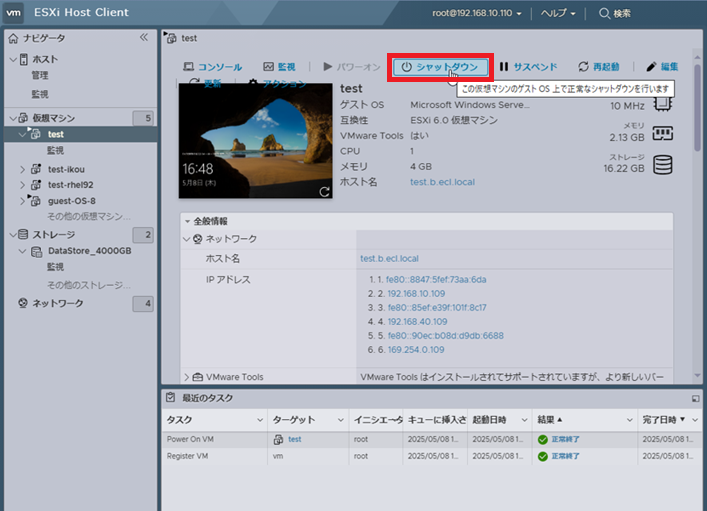Click the test-rhel92 VM icon
This screenshot has width=707, height=511.
pos(36,185)
